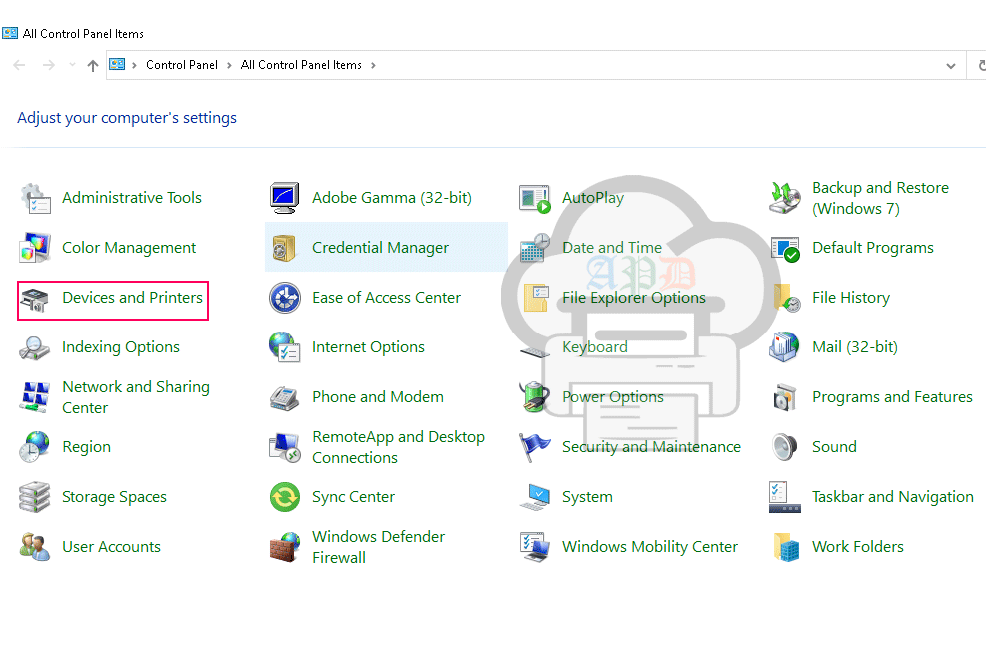The height and width of the screenshot is (657, 986).
Task: Click the Adobe Gamma monitor icon
Action: click(x=285, y=198)
